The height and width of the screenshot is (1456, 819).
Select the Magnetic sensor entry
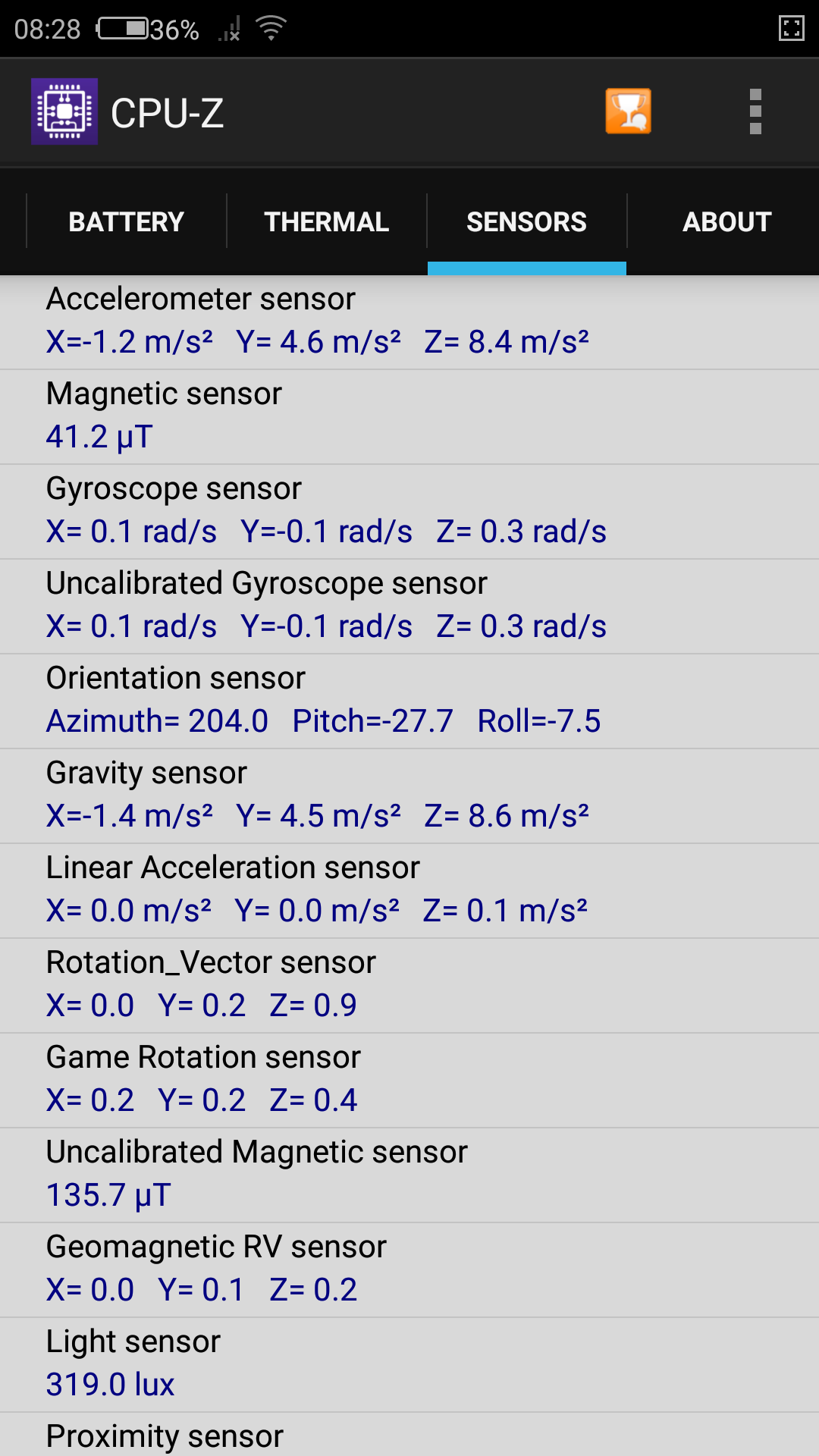(409, 416)
